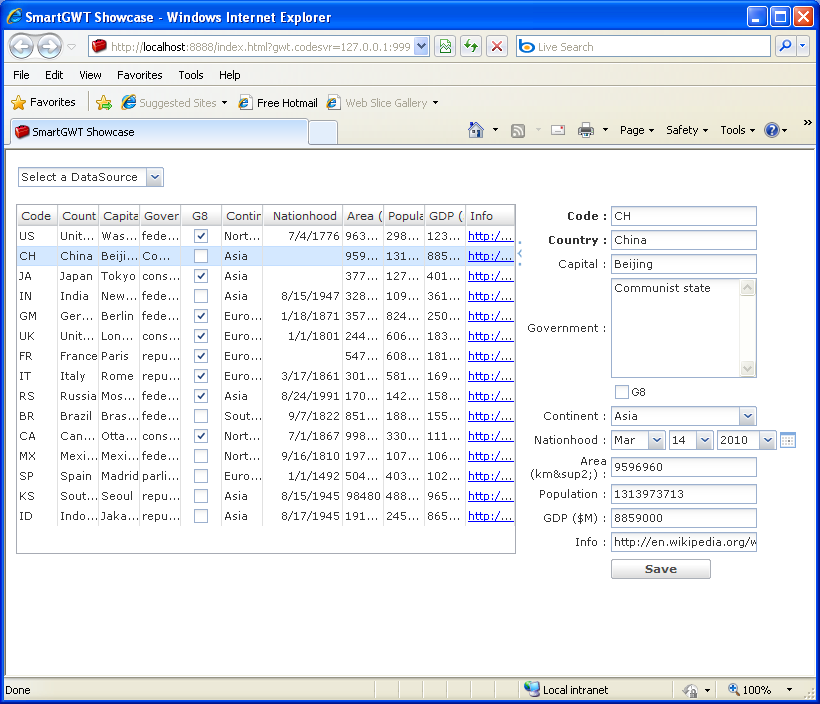Click the Read Mail icon
Viewport: 820px width, 704px height.
pos(558,130)
